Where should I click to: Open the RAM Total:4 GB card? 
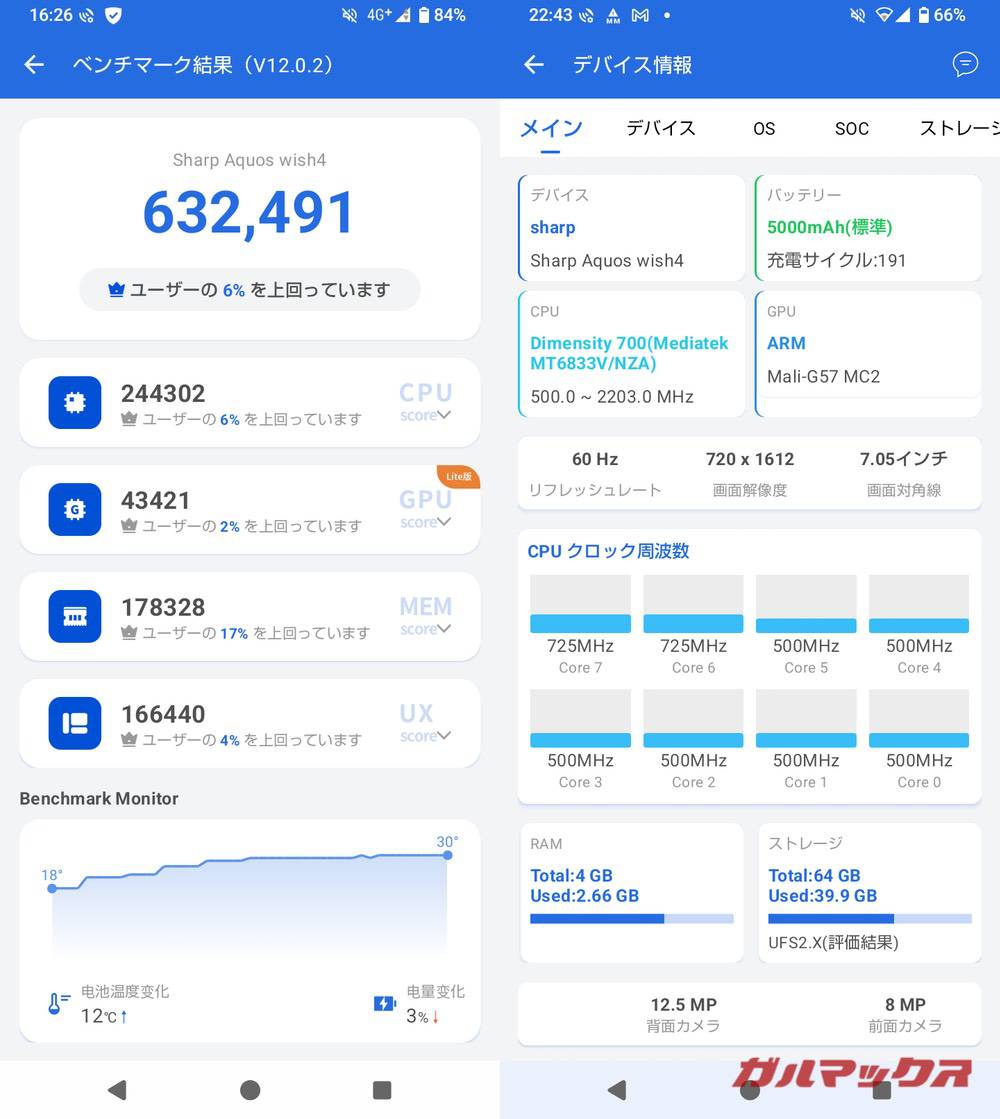tap(632, 893)
